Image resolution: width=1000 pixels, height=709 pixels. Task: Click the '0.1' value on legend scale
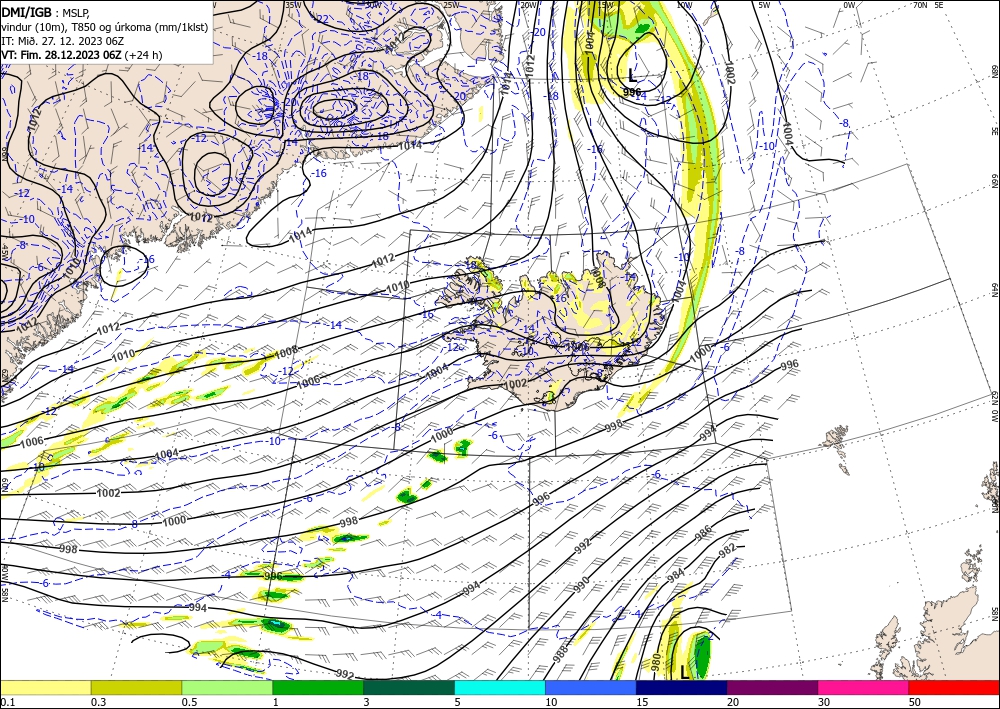7,702
